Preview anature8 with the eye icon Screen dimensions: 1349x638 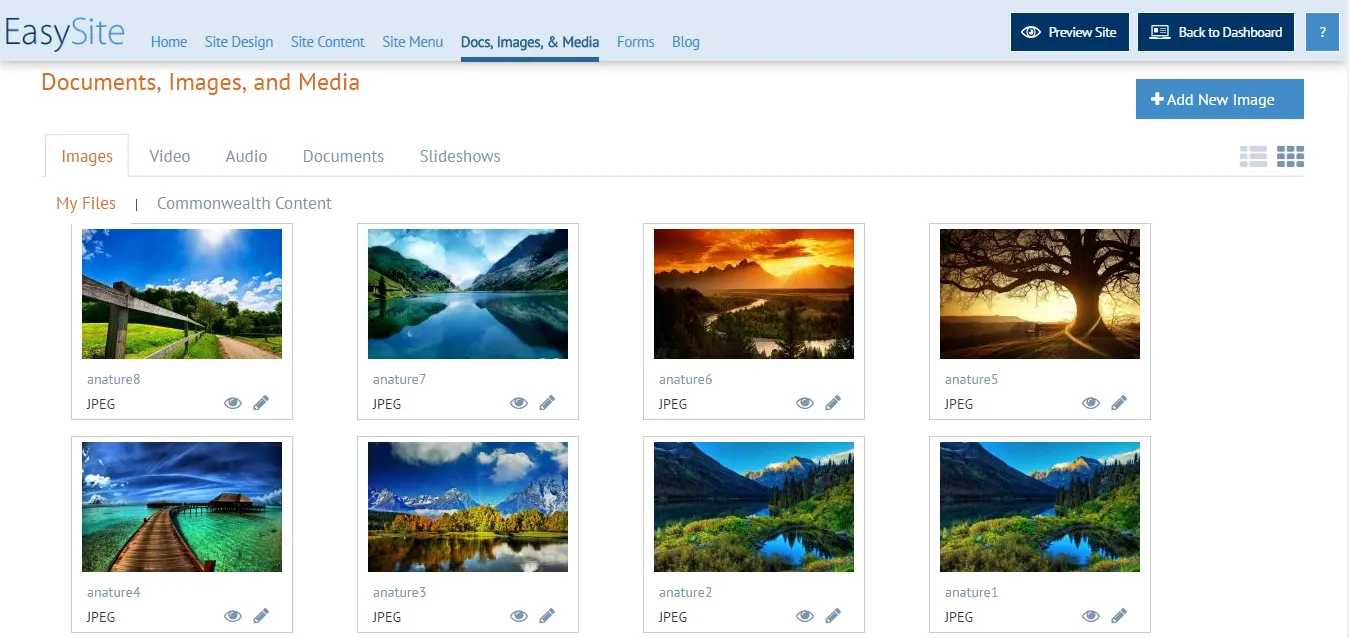point(233,403)
